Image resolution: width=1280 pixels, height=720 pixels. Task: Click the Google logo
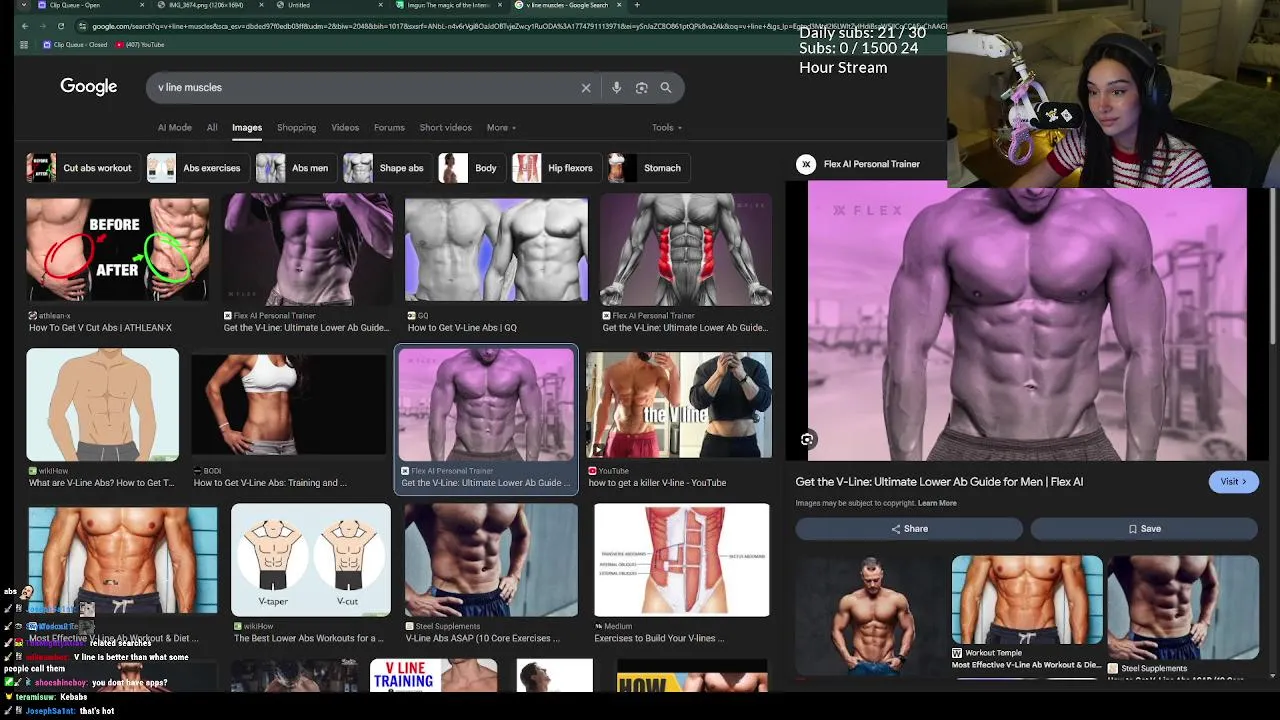(x=88, y=87)
